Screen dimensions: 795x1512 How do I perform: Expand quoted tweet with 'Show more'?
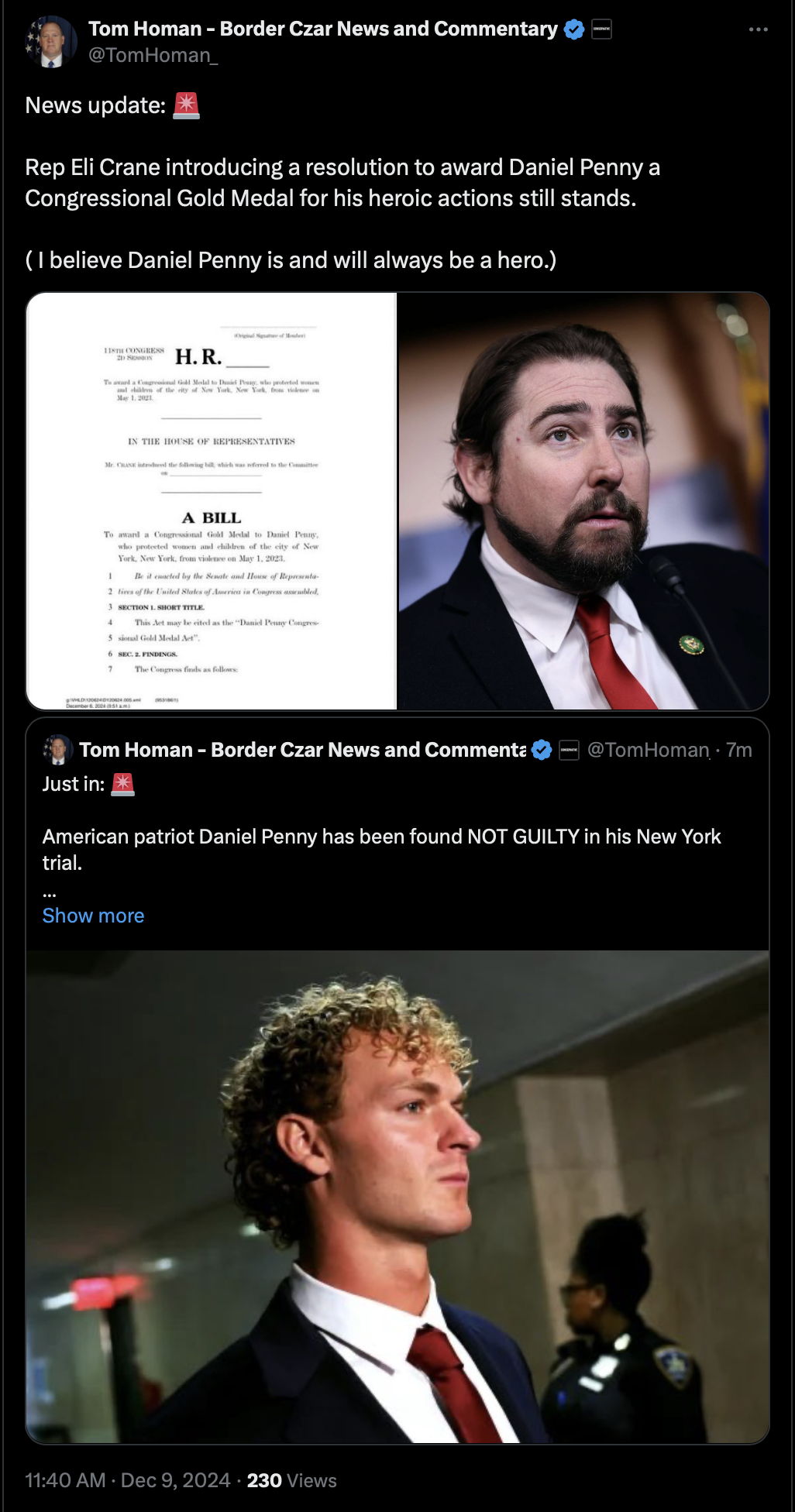pos(93,916)
